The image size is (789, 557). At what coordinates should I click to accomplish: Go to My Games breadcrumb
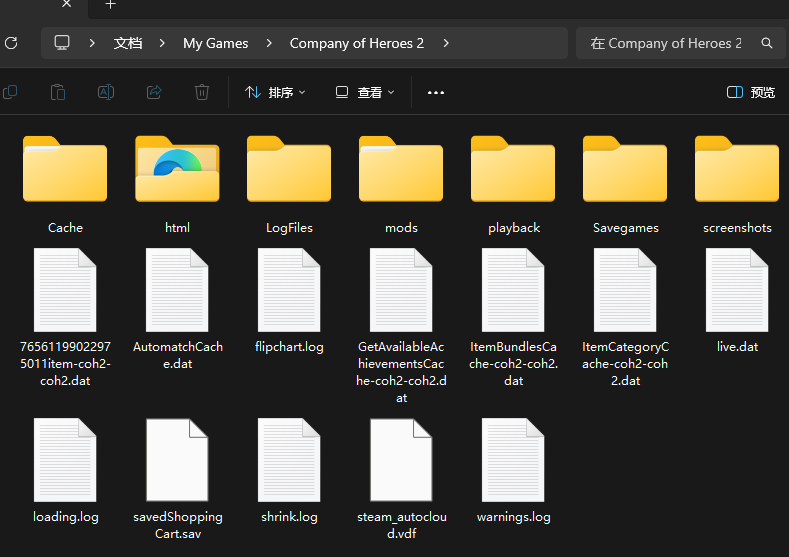click(215, 43)
